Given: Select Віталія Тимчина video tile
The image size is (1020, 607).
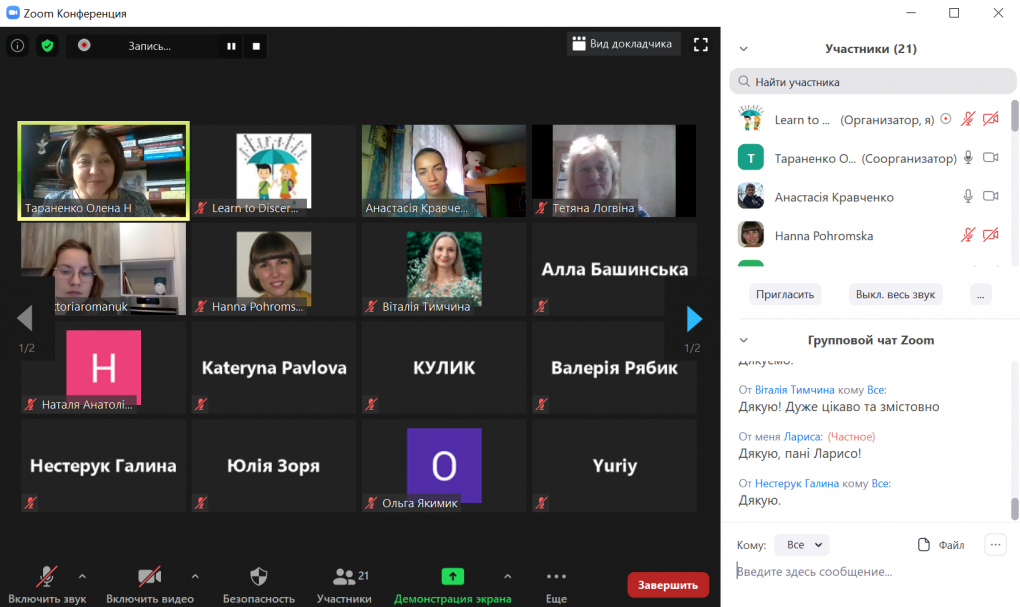Looking at the screenshot, I should (444, 269).
